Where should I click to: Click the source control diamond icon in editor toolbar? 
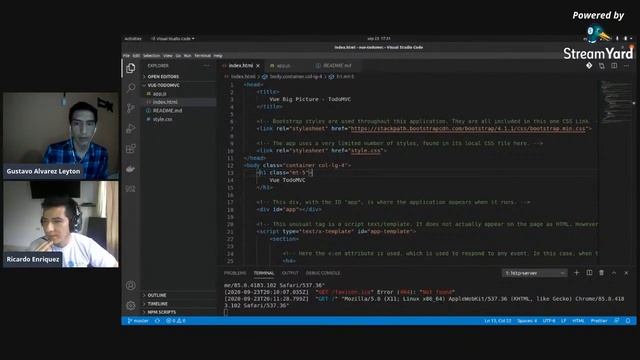tap(589, 65)
